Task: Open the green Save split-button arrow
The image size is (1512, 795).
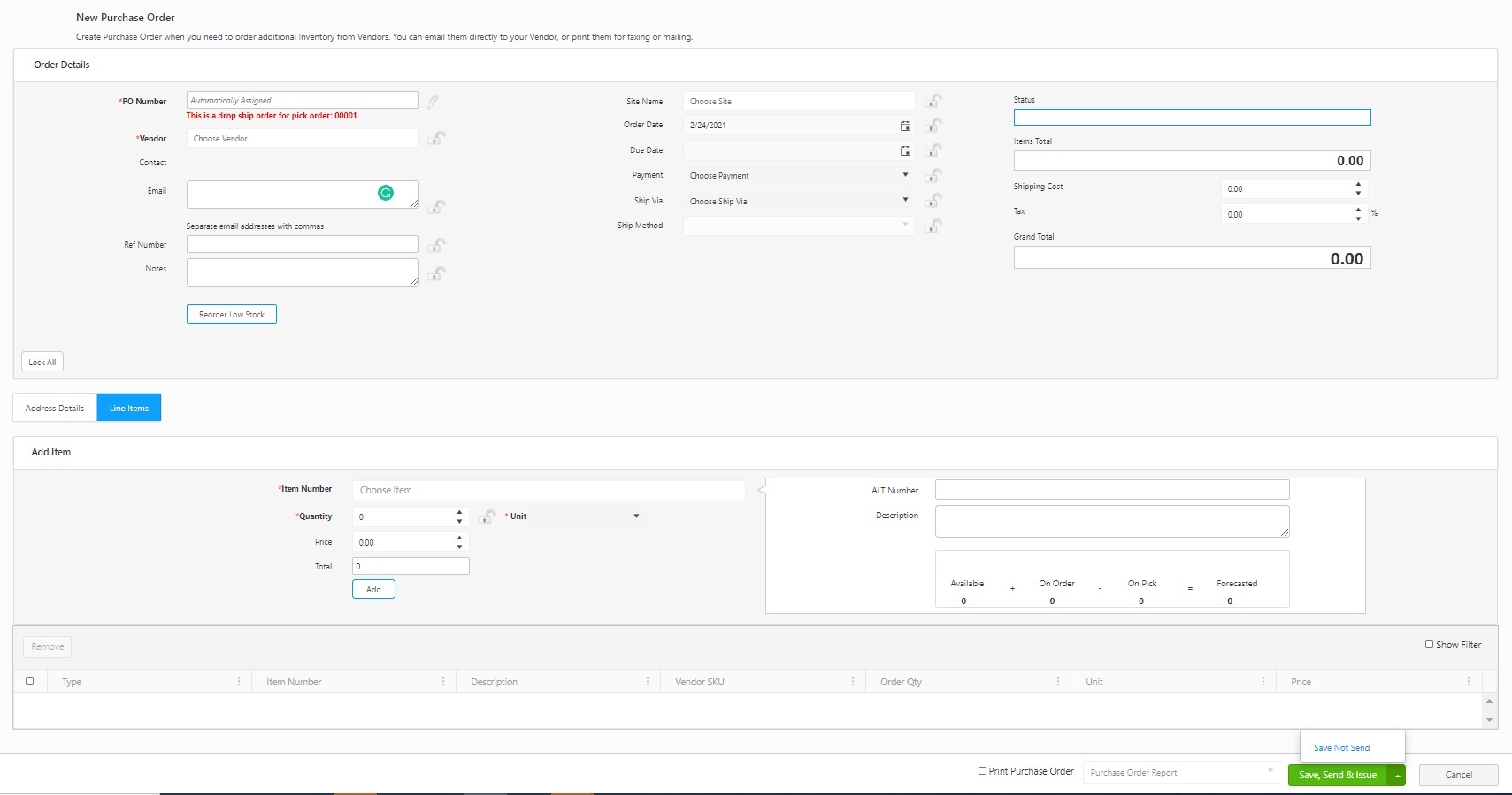Action: click(1397, 776)
